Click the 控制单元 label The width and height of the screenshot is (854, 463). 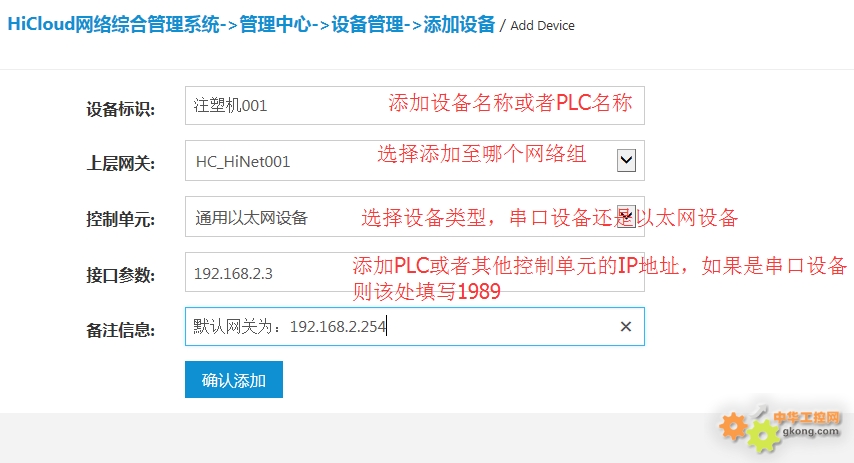point(120,219)
